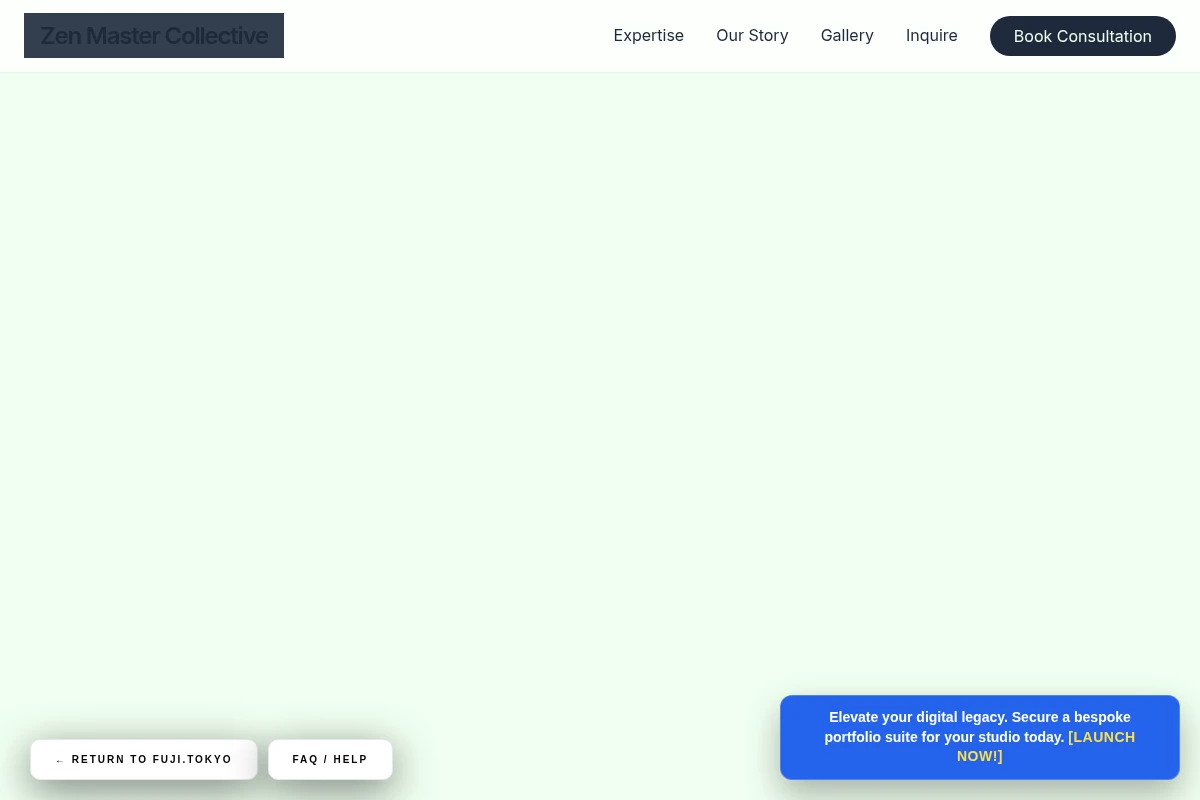Click Return to Fuji.Tokyo button
Screen dimensions: 1200x800
(144, 760)
